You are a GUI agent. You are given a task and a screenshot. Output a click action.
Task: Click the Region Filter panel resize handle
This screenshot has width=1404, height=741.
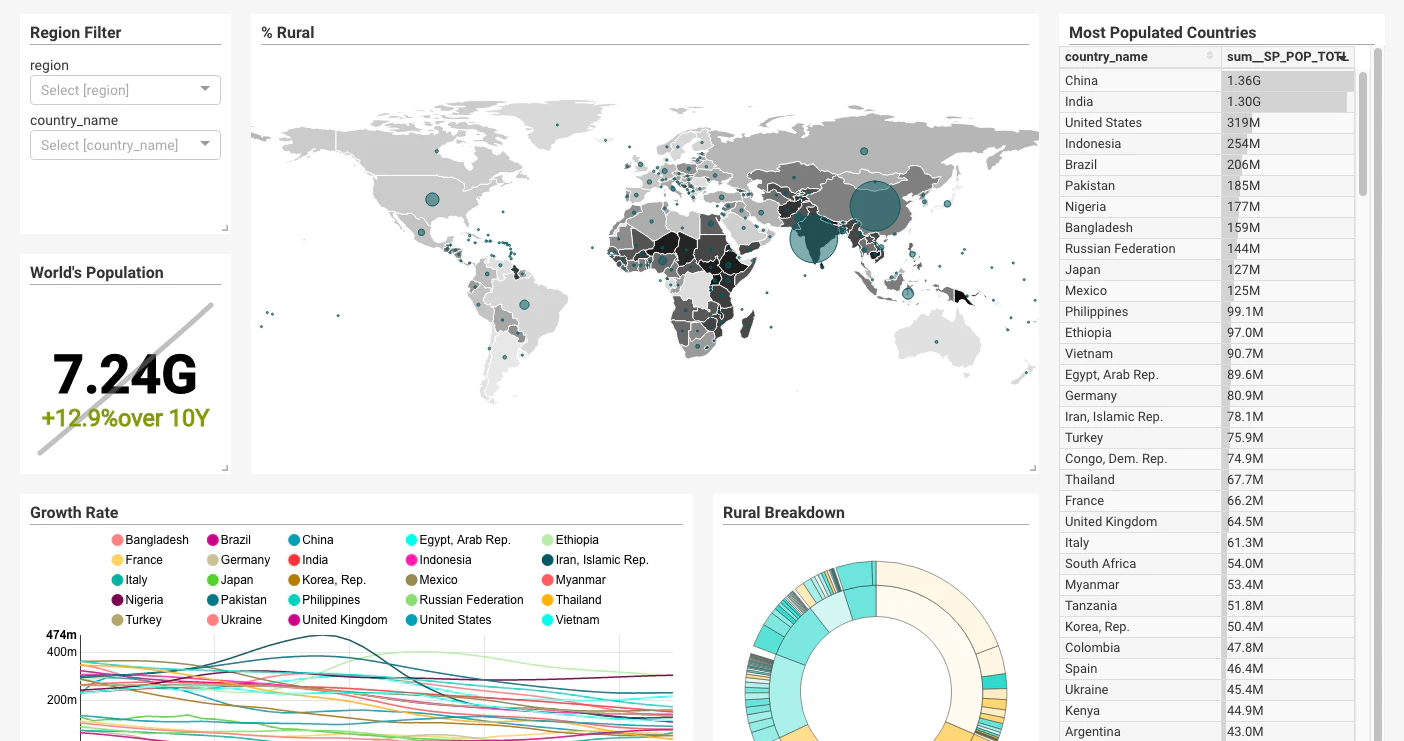point(225,228)
